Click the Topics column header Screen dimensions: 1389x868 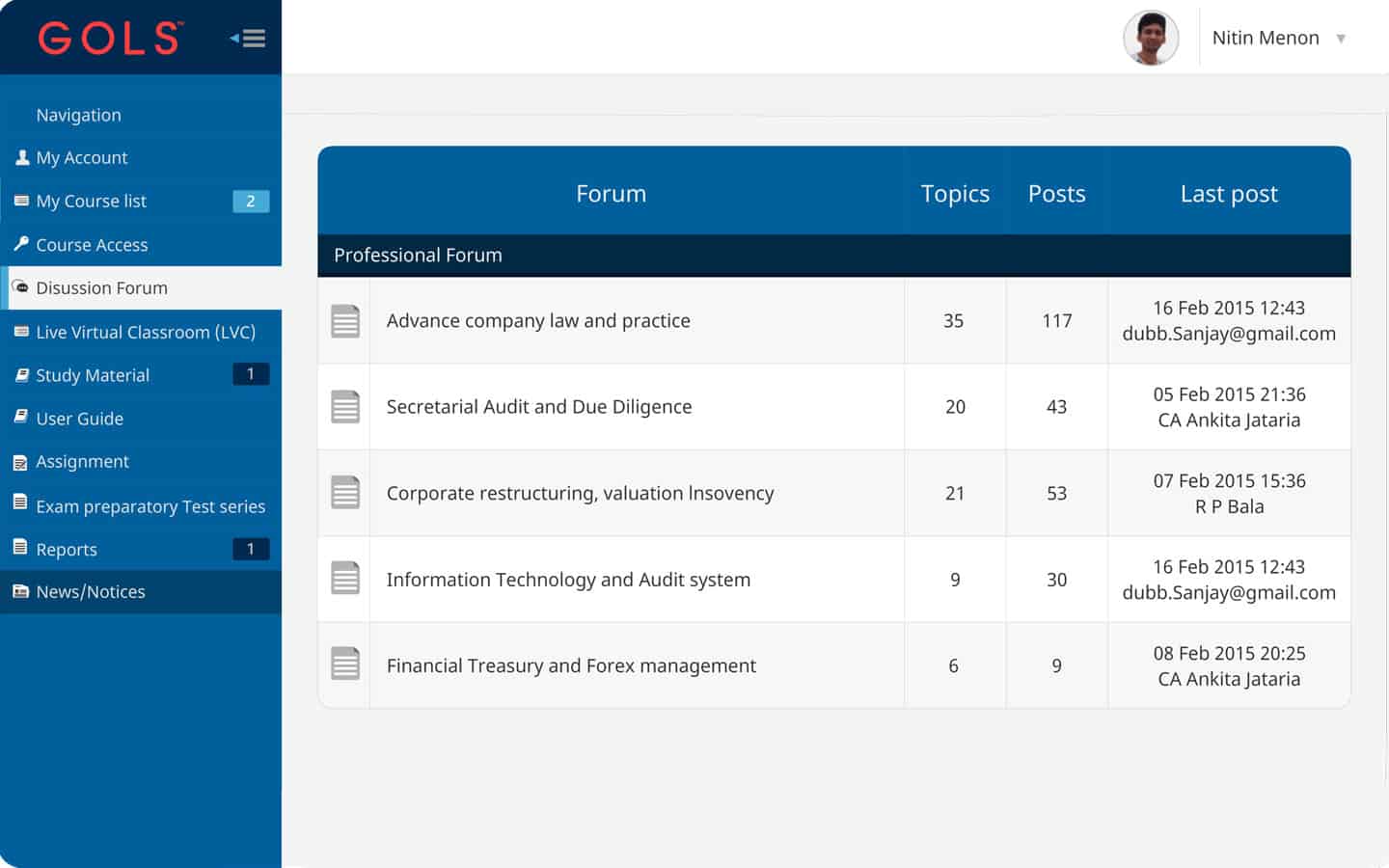point(955,194)
